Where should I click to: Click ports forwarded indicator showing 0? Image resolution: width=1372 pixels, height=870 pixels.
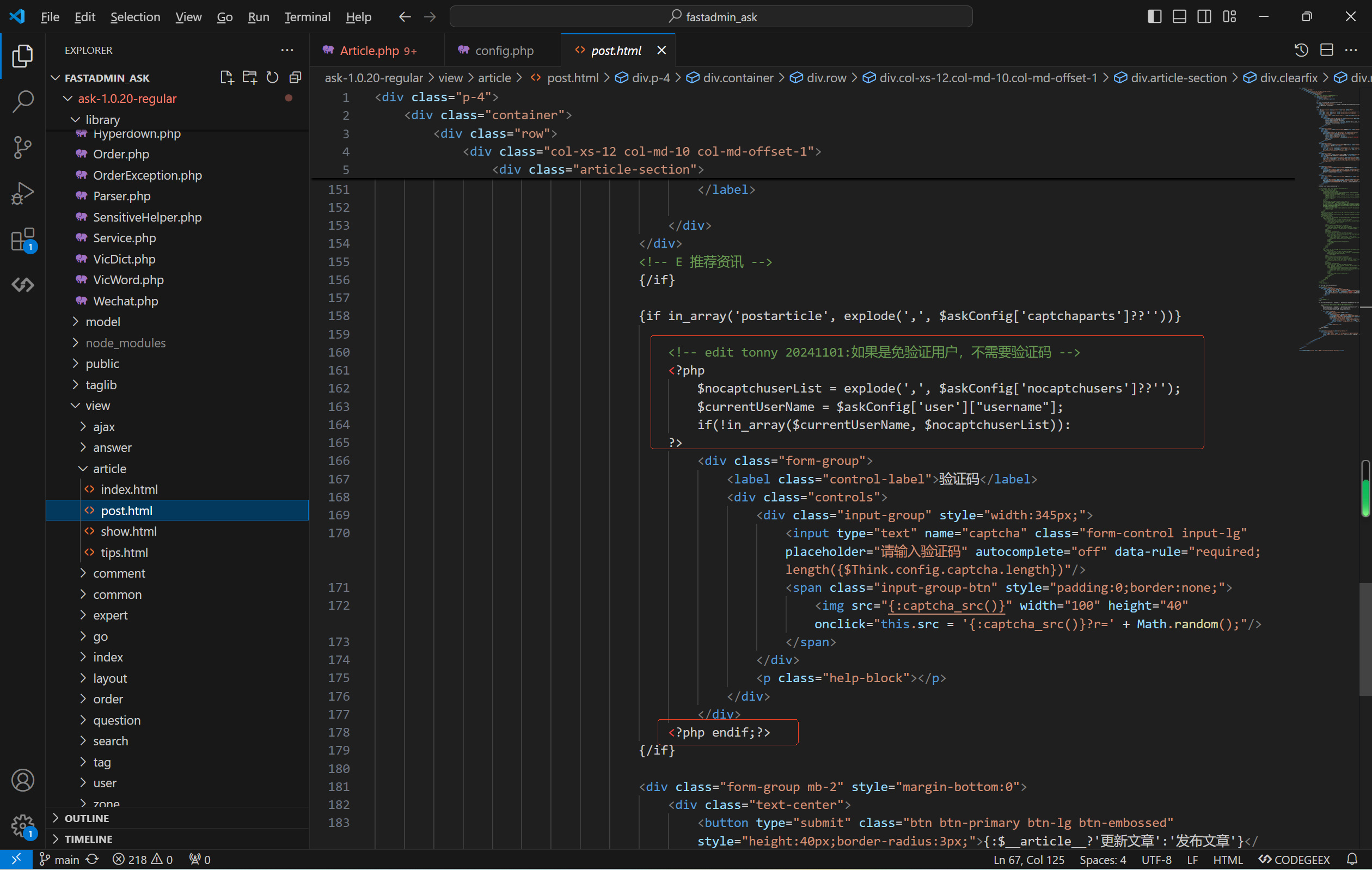200,860
